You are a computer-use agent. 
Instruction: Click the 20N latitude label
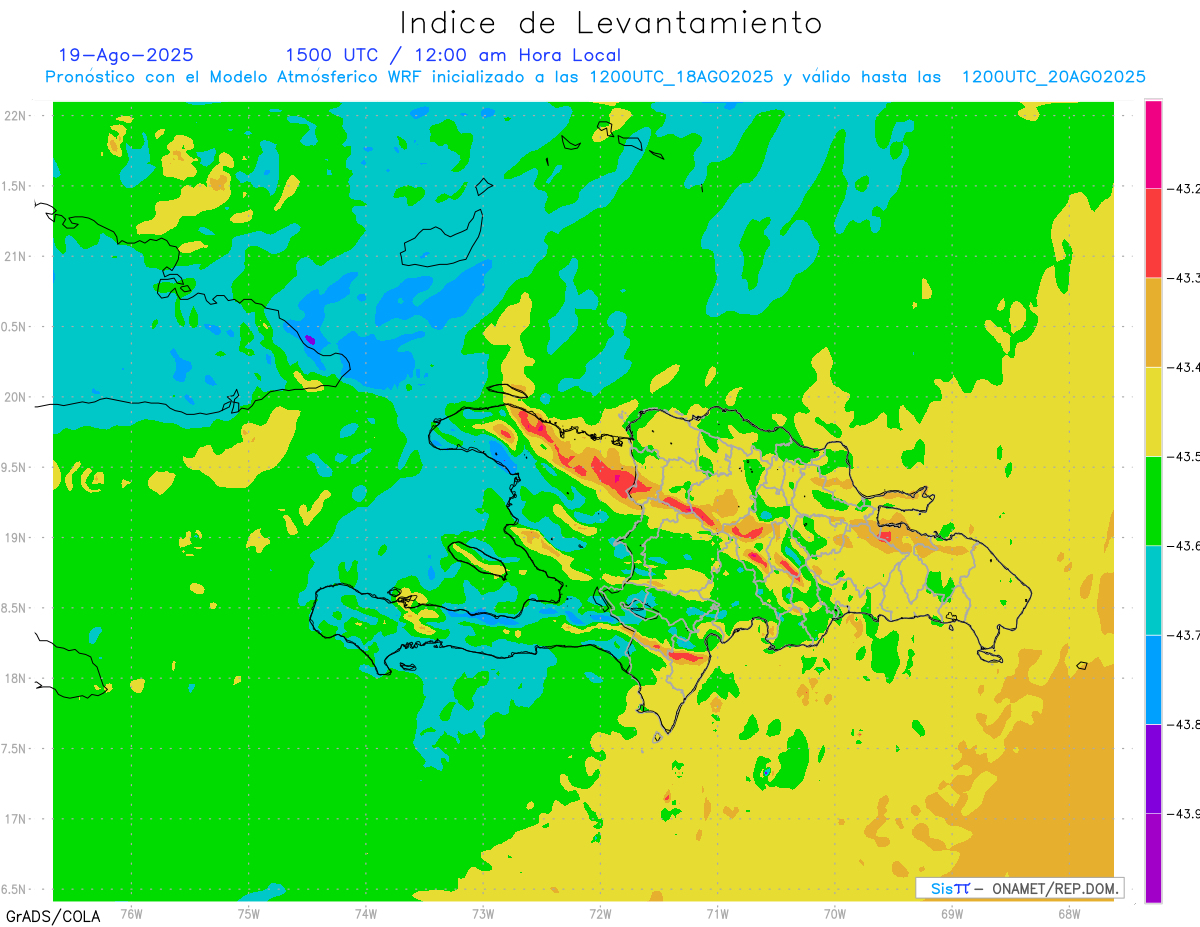pos(17,397)
